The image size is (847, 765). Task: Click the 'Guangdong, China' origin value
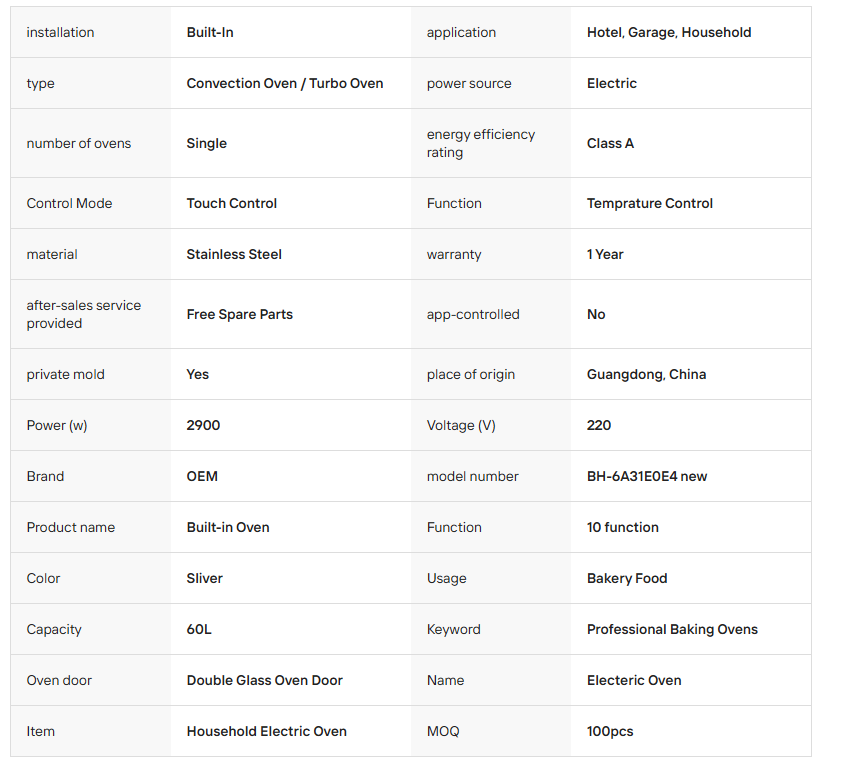(646, 374)
